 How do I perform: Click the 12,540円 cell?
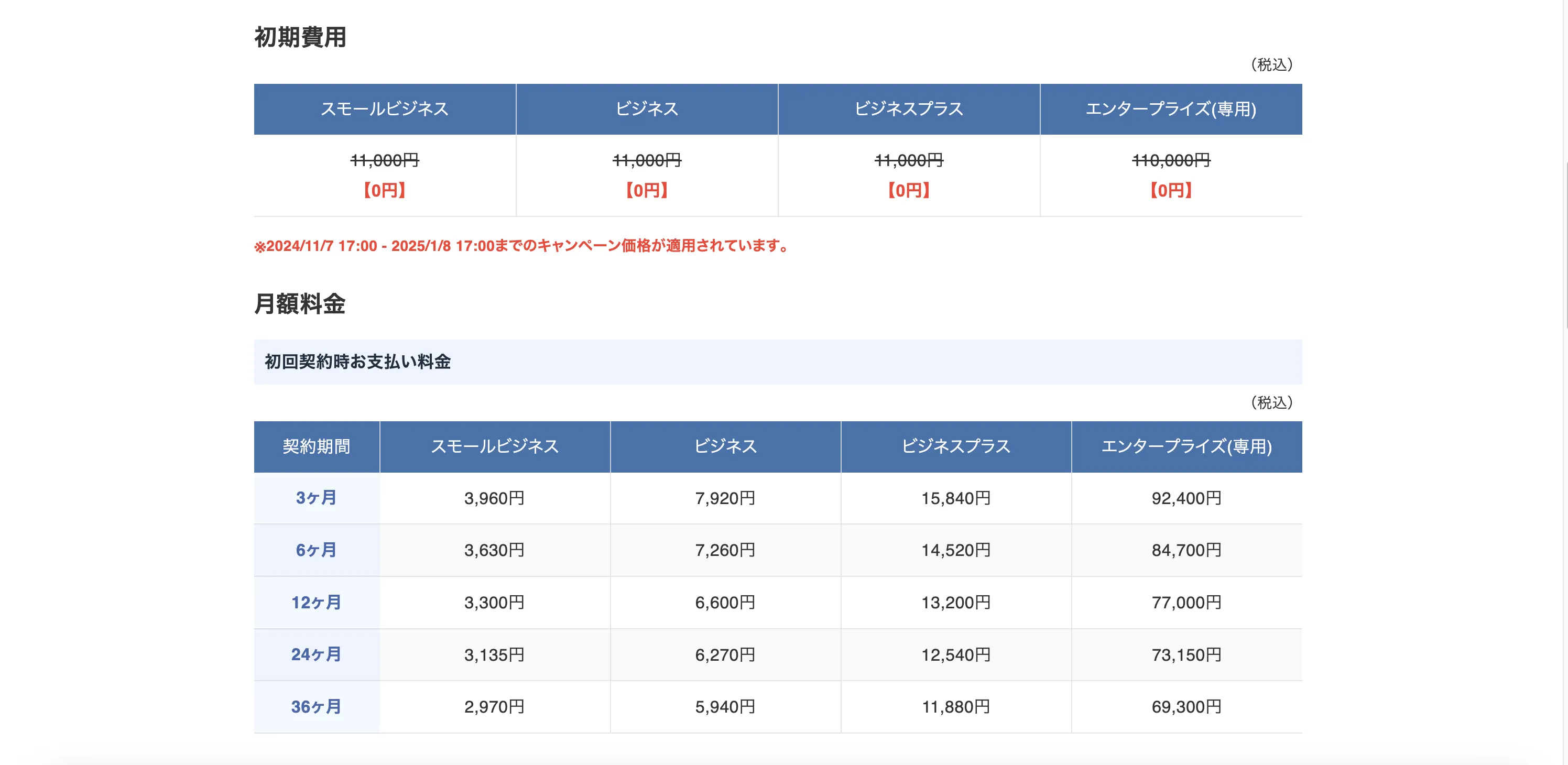coord(956,655)
